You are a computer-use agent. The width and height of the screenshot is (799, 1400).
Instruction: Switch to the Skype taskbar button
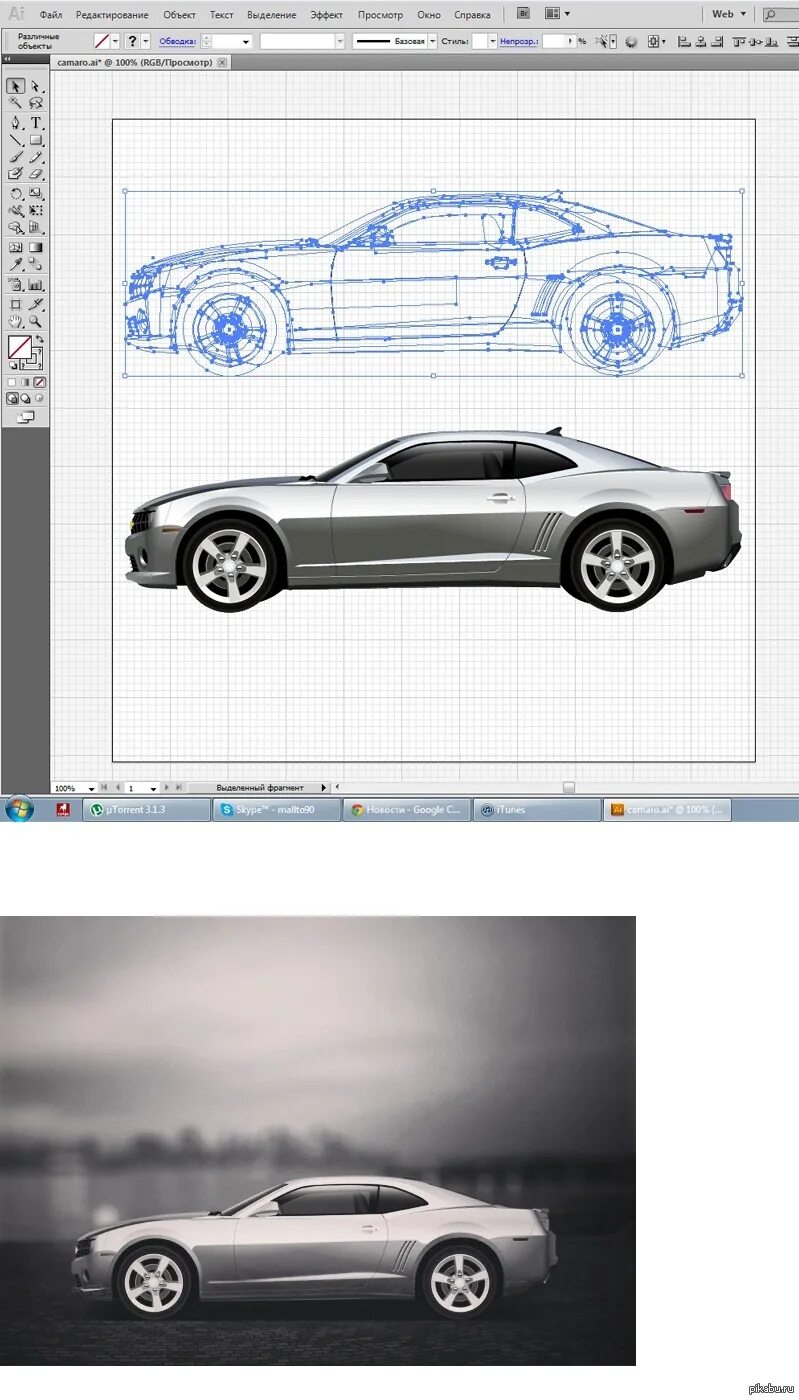(x=276, y=810)
